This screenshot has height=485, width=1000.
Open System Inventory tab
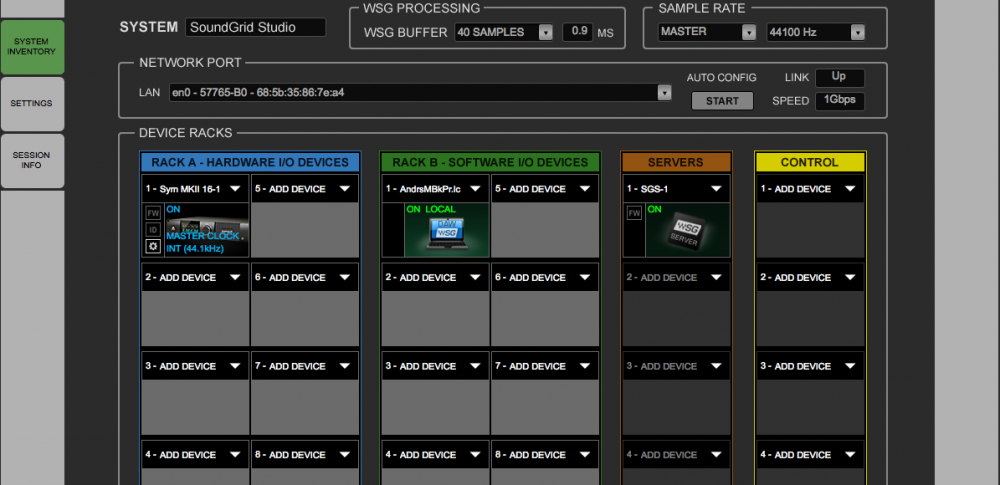32,47
